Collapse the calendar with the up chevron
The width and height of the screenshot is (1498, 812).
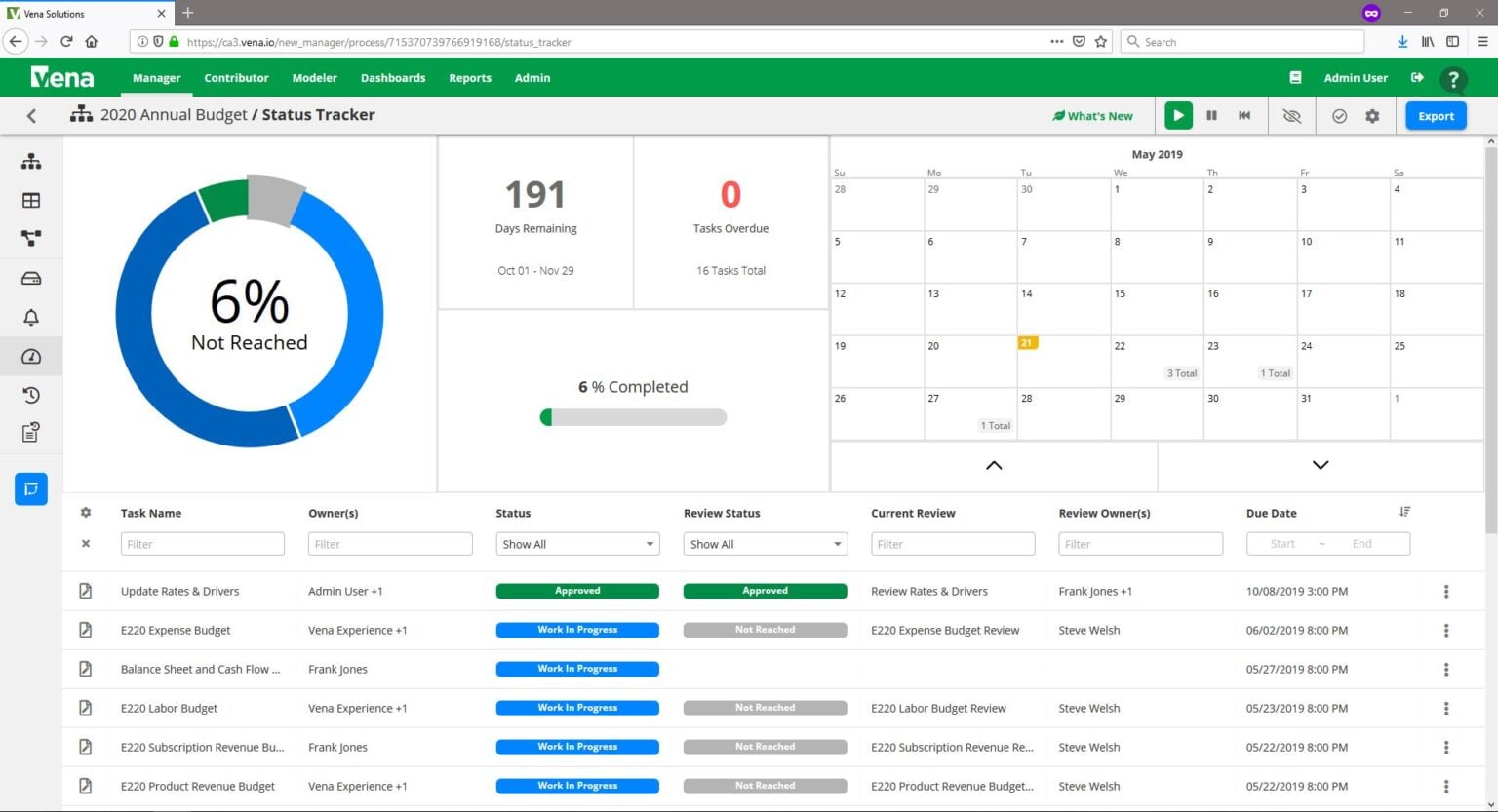tap(993, 465)
